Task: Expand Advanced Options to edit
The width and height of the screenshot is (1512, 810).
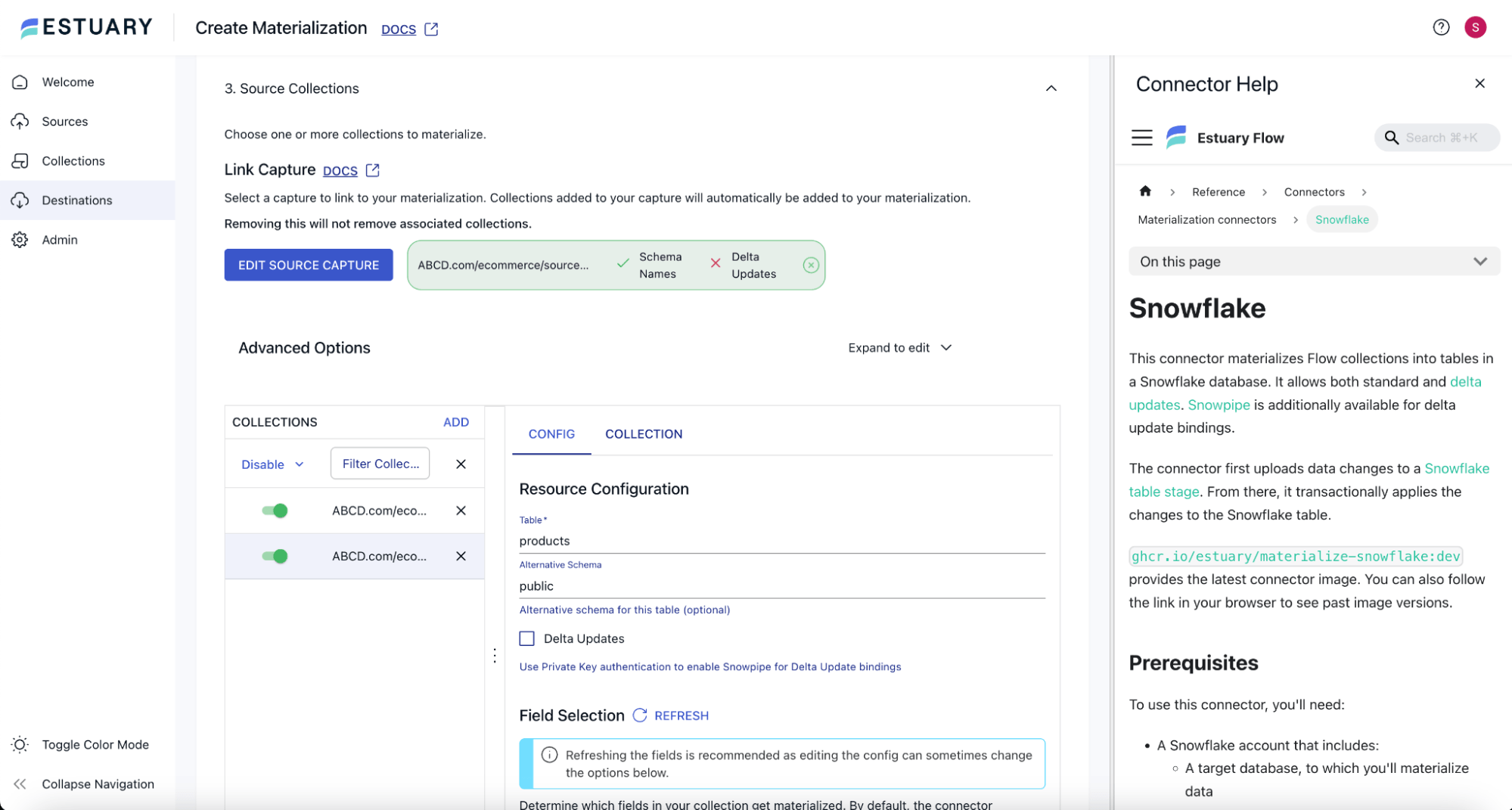Action: click(x=899, y=348)
